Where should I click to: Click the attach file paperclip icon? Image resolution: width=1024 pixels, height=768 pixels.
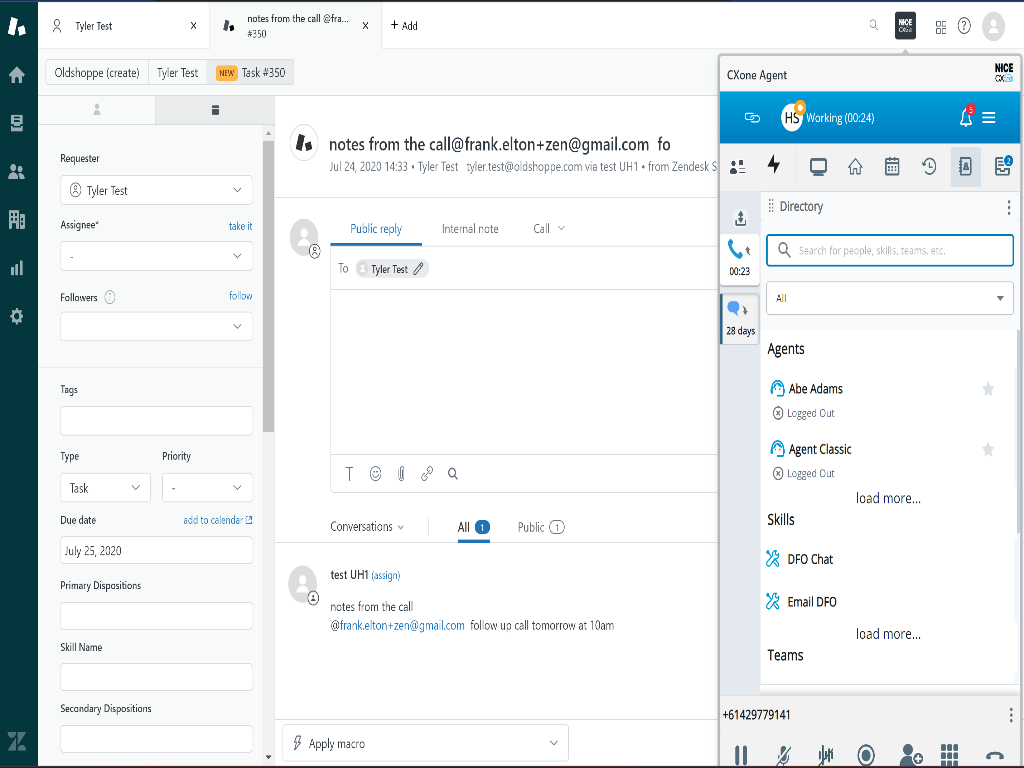(401, 474)
